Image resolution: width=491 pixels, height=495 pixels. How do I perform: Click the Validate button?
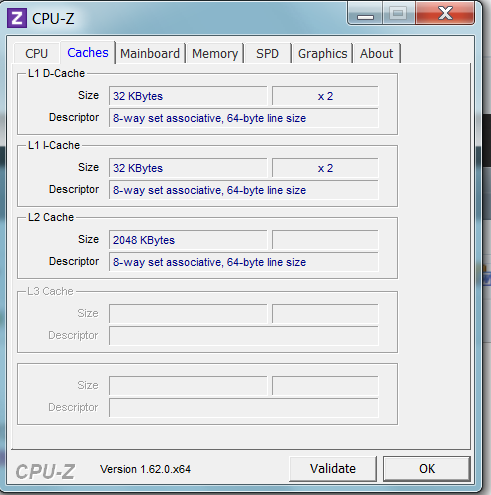pos(333,469)
